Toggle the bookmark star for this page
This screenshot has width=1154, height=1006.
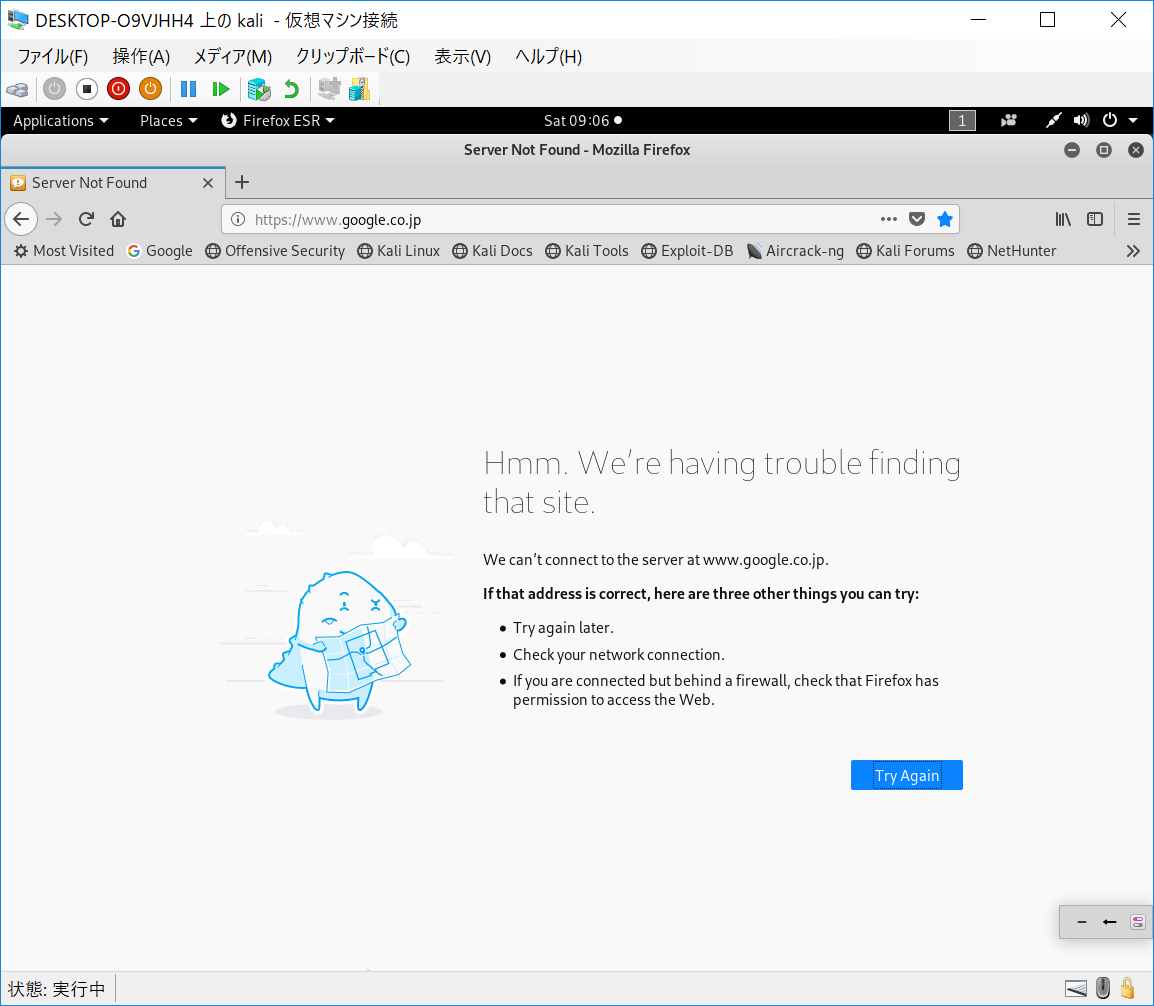(x=944, y=219)
